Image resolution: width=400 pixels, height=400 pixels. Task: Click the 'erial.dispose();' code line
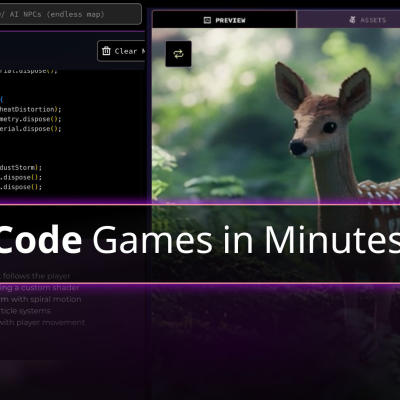click(x=31, y=129)
